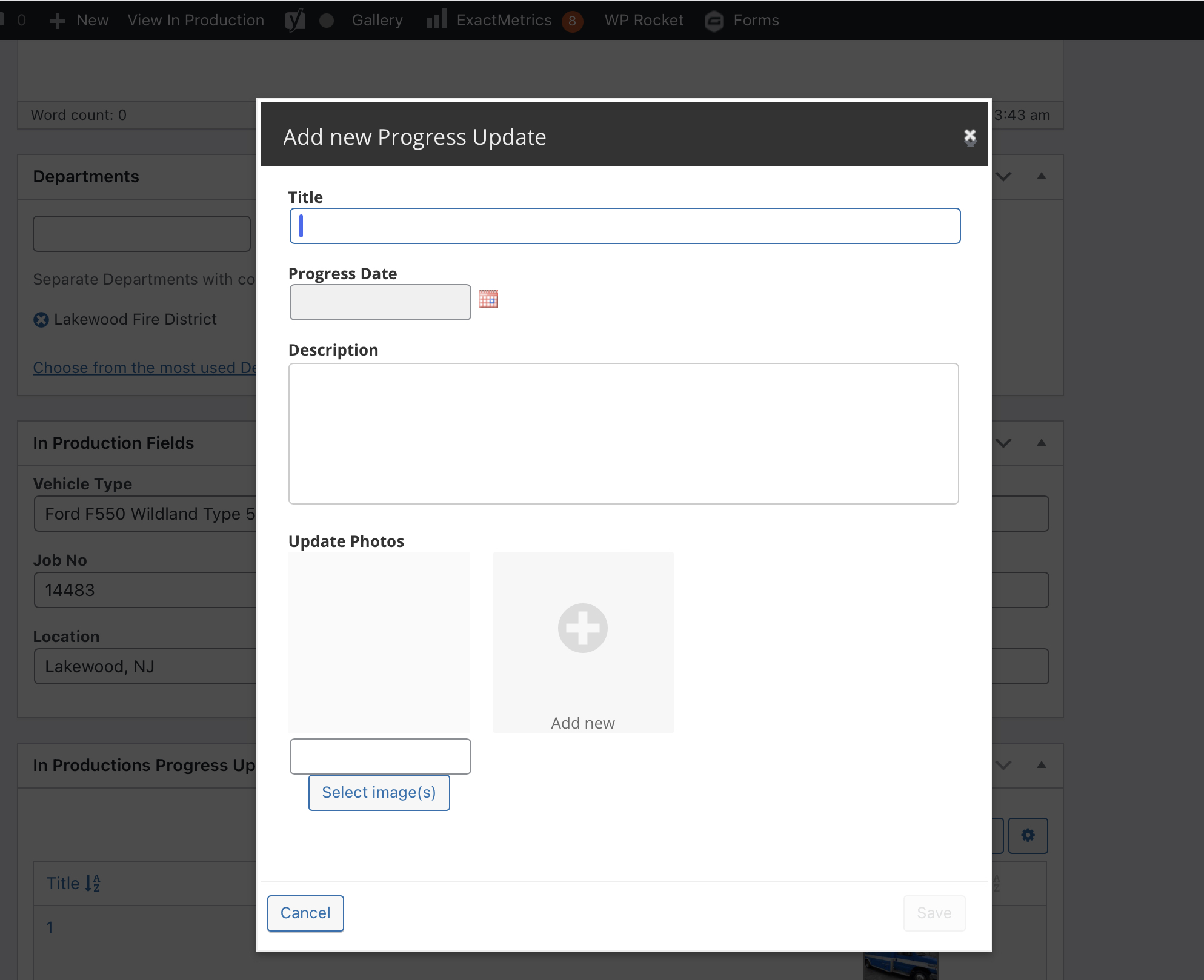Viewport: 1204px width, 980px height.
Task: Click the Yoast SEO icon in admin bar
Action: click(x=295, y=21)
